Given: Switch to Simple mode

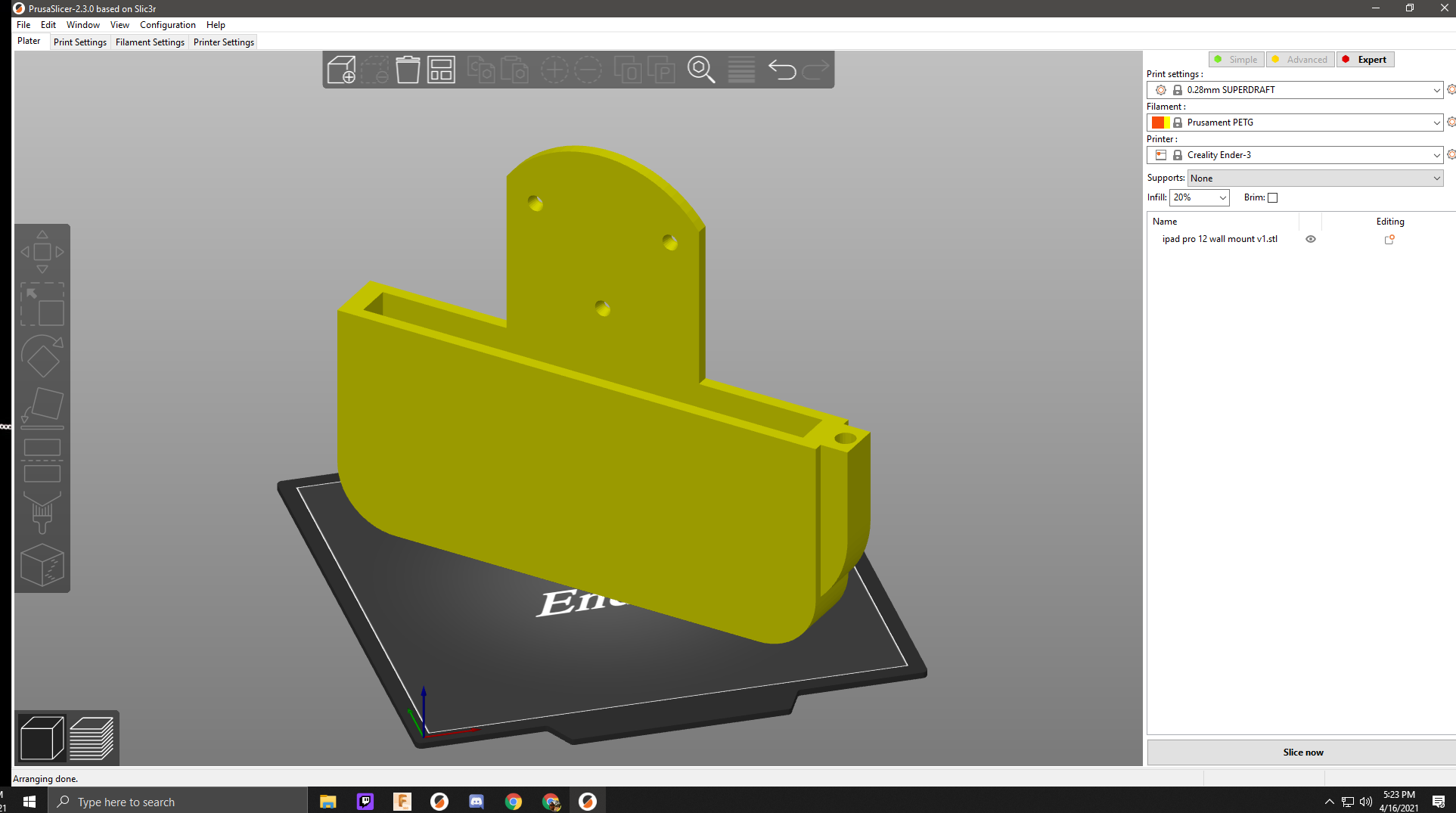Looking at the screenshot, I should coord(1236,60).
